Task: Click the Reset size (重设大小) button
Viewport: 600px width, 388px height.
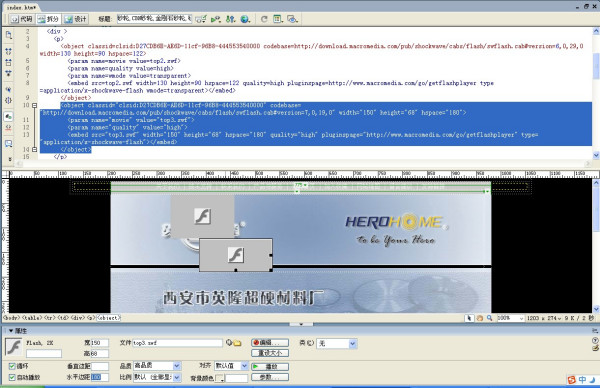Action: [270, 353]
